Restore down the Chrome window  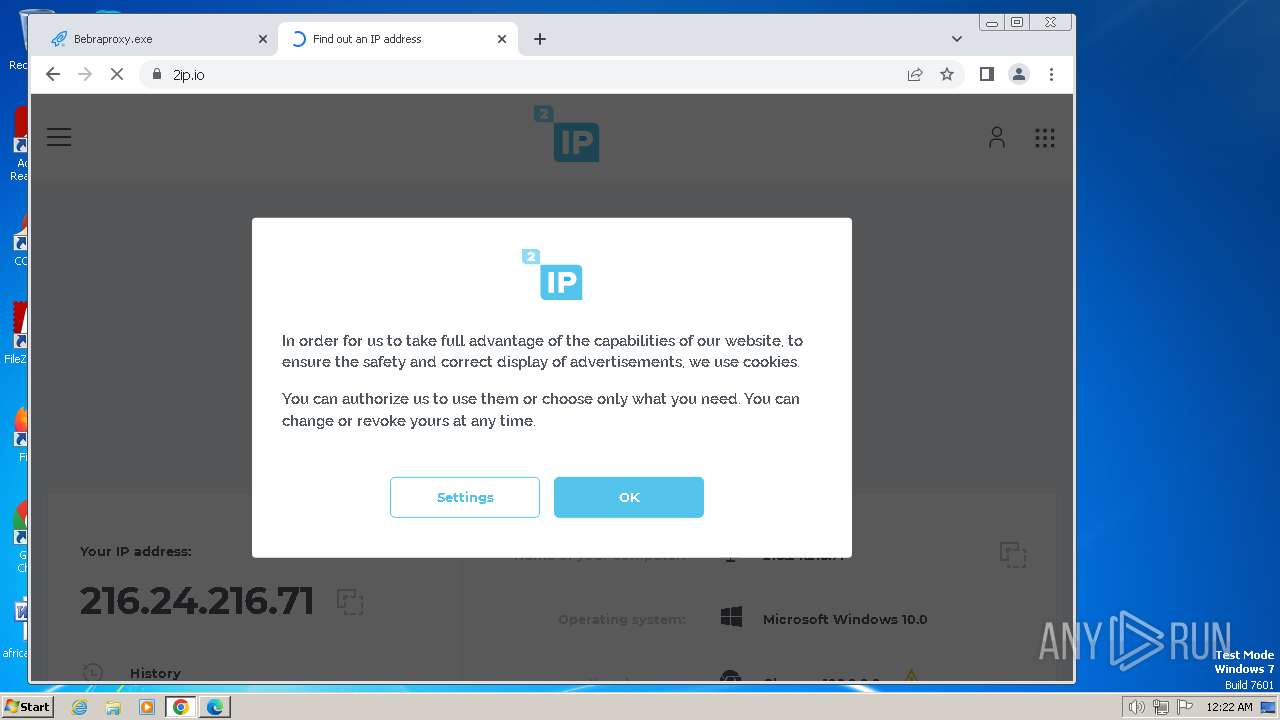tap(1017, 22)
